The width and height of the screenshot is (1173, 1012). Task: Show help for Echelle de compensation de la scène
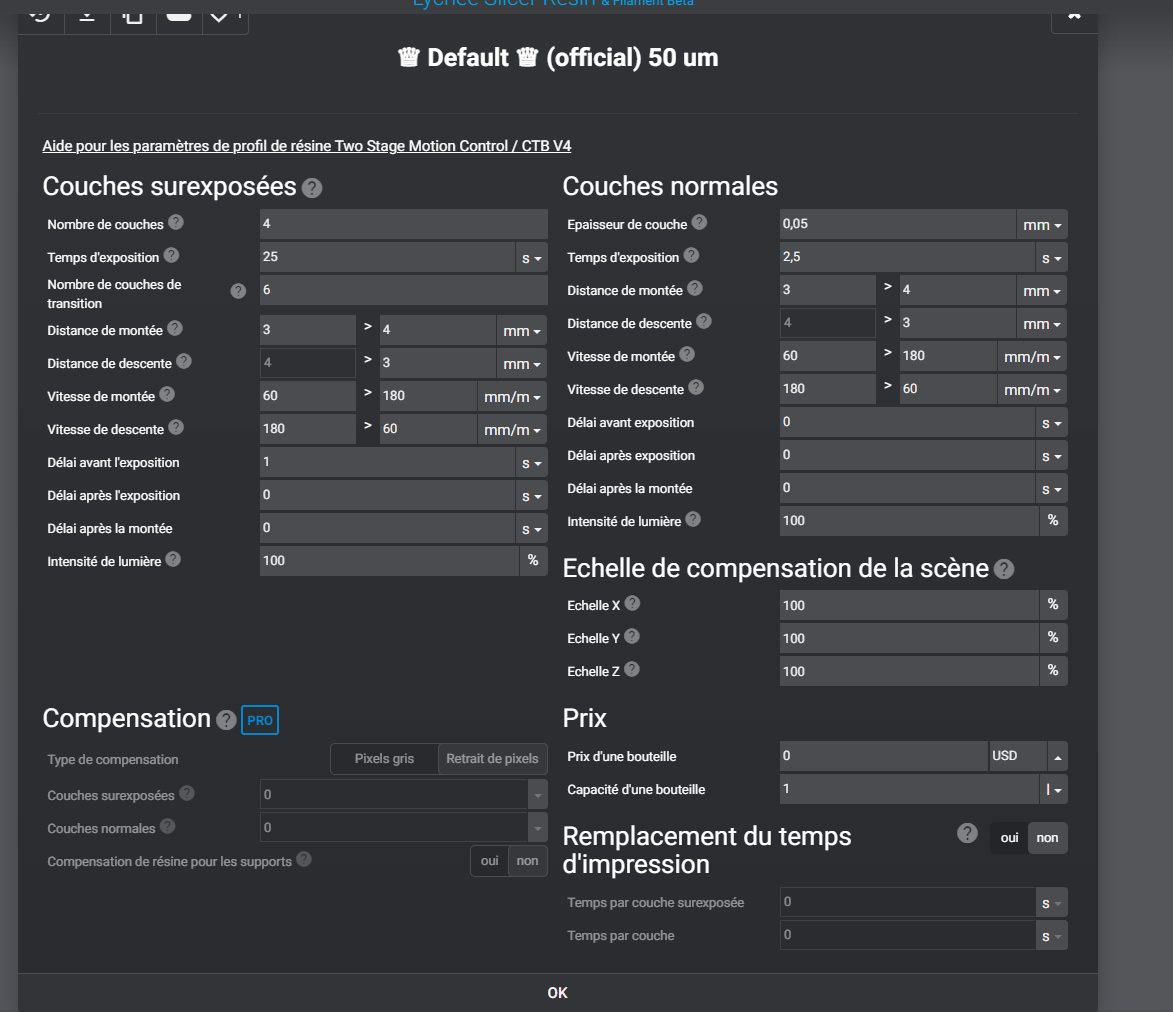tap(1004, 569)
